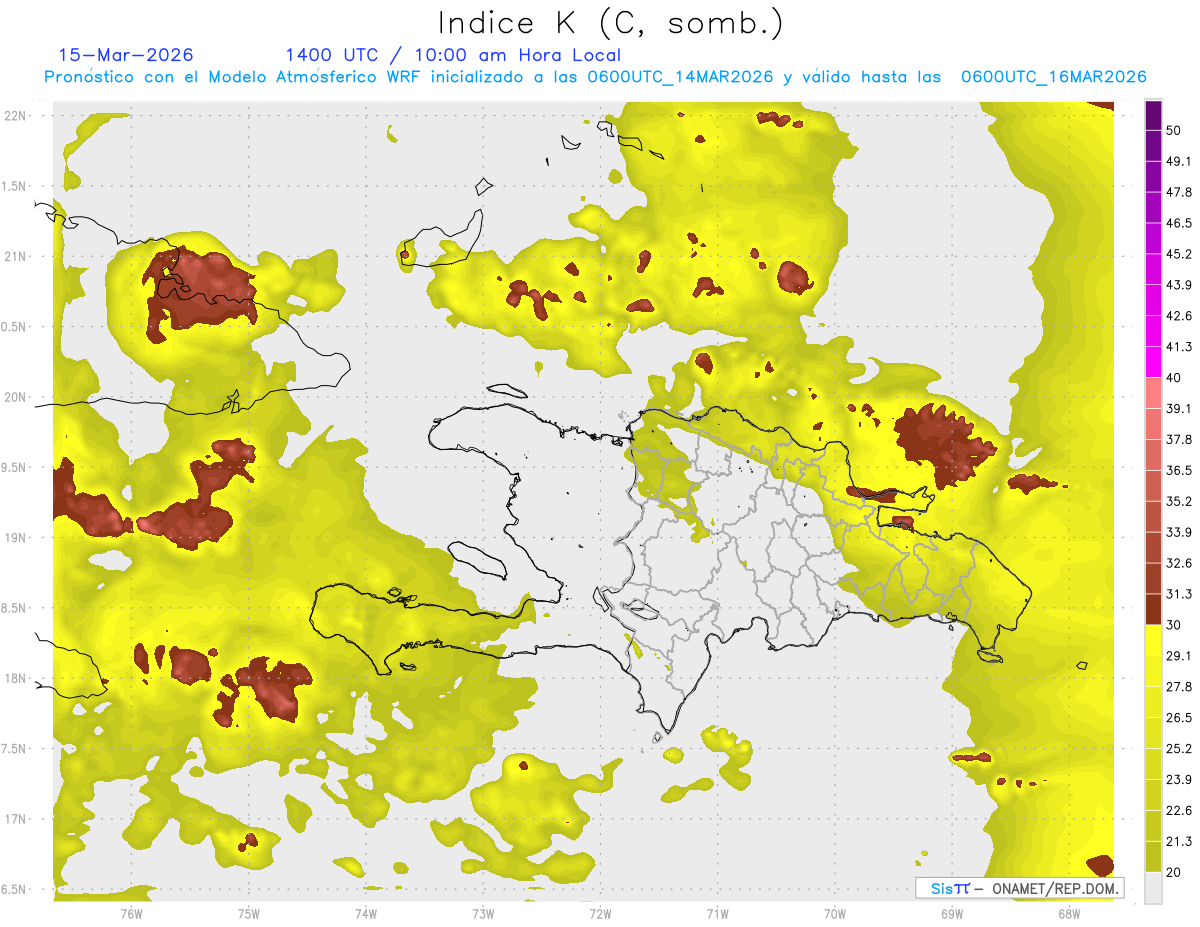Click the "0600UTC_14MAR2026" initialization time
Screen dimensions: 1200x927
(x=680, y=77)
